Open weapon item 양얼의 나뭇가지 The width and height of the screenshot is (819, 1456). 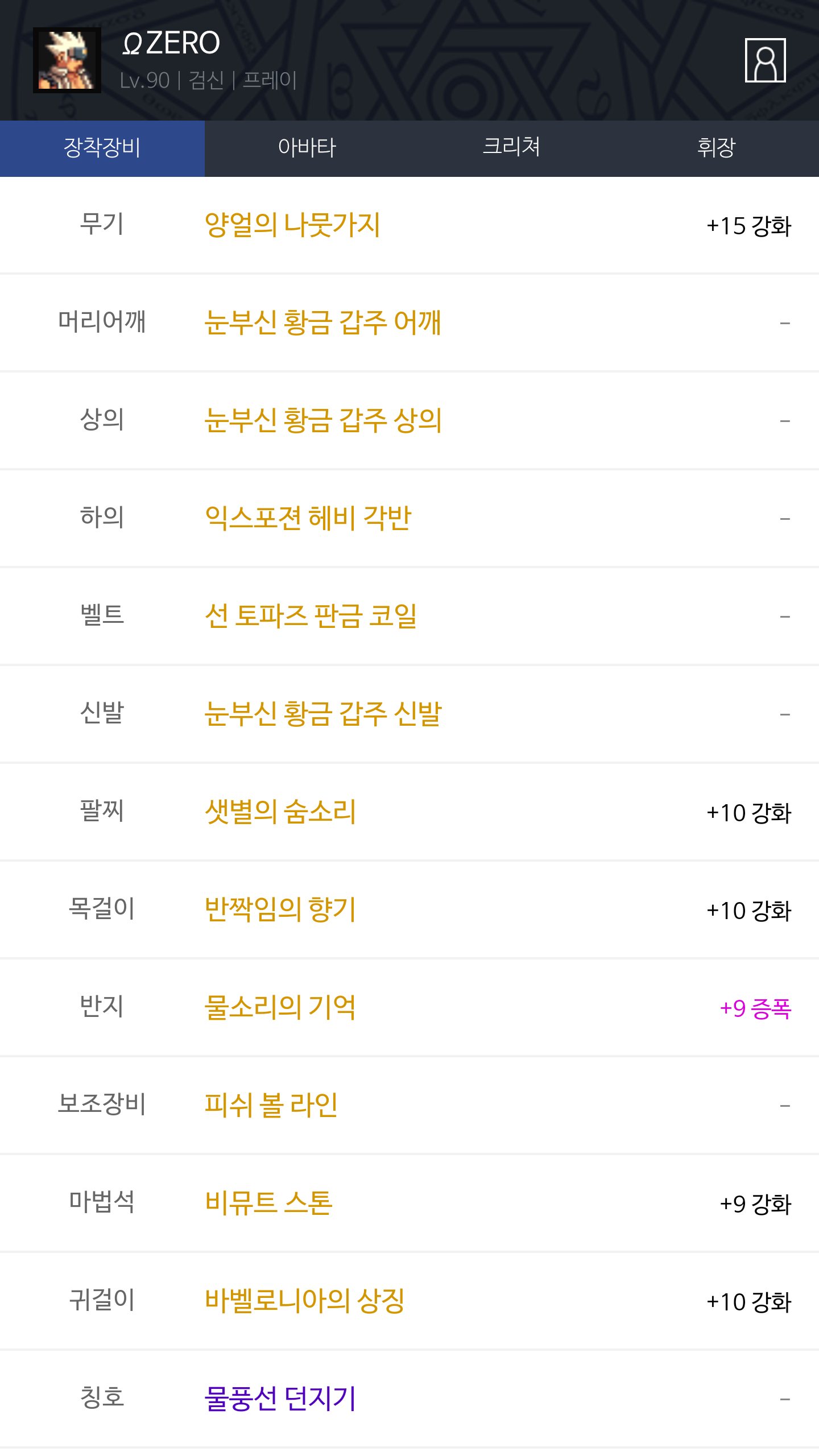(x=292, y=225)
